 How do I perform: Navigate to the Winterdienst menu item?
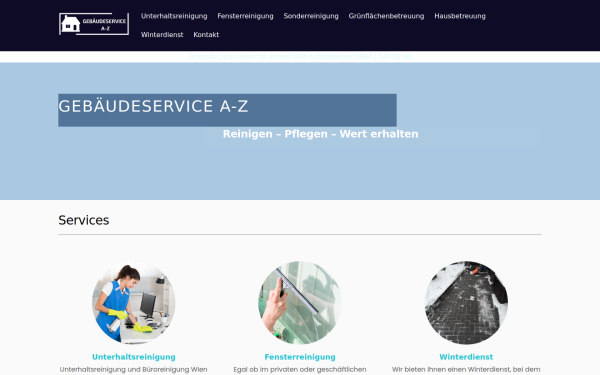pyautogui.click(x=162, y=34)
